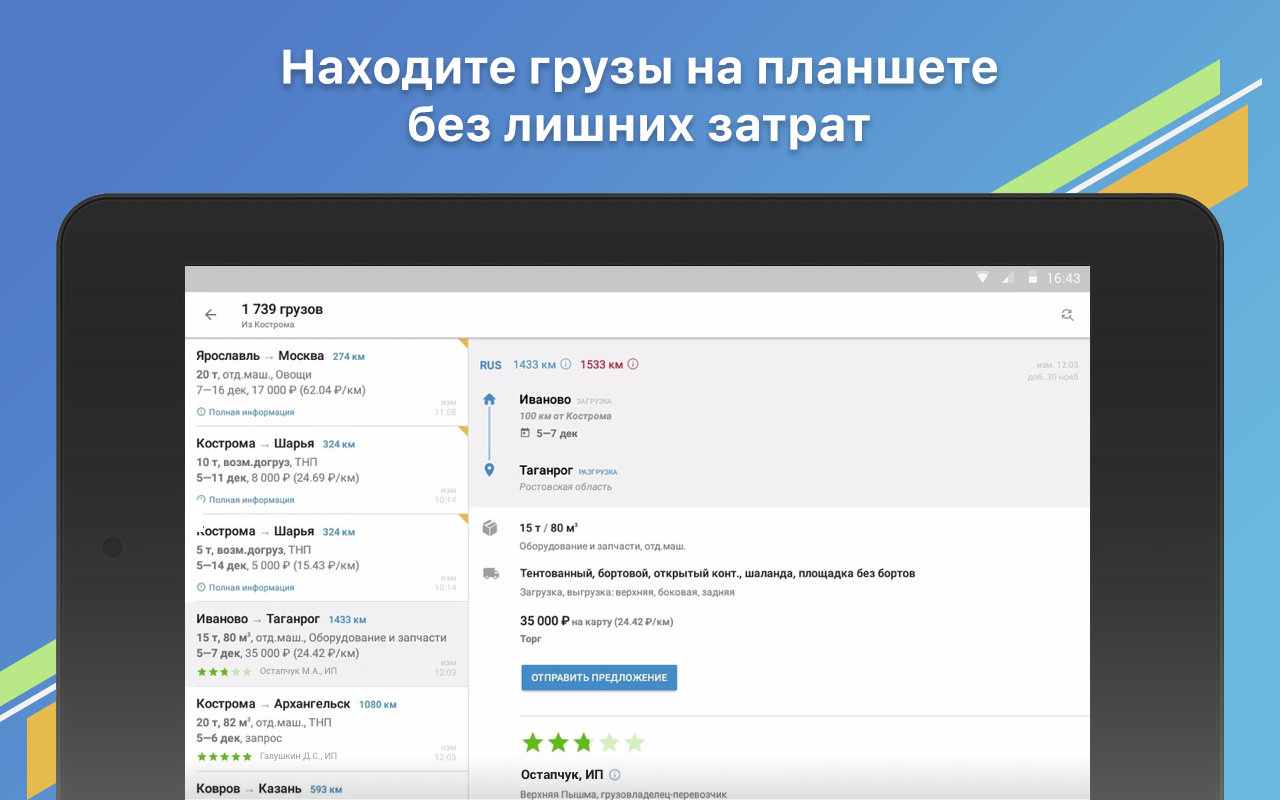Tap the blue 1433 км distance in detail header
This screenshot has width=1280, height=800.
click(x=533, y=365)
